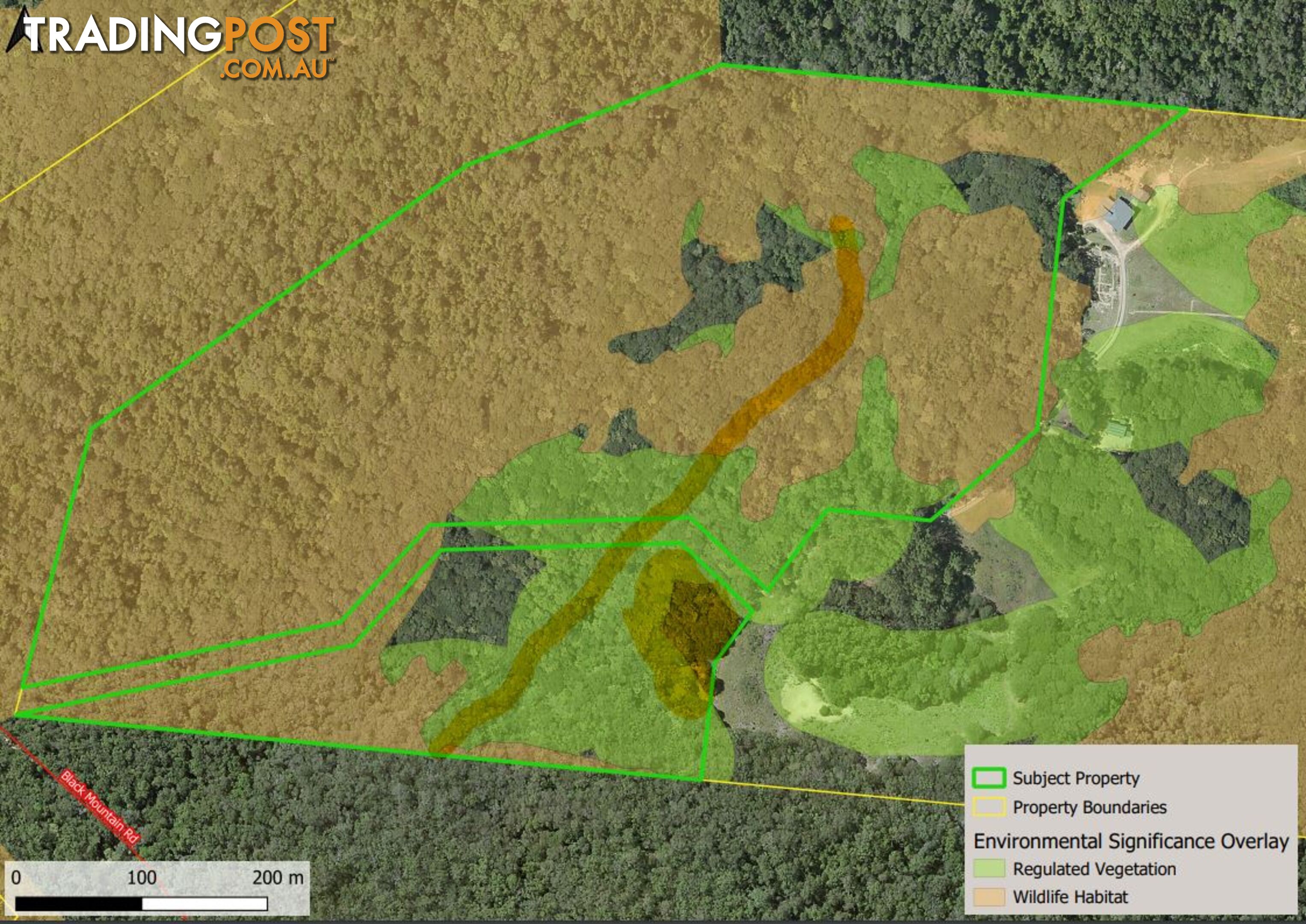The width and height of the screenshot is (1306, 924).
Task: Click the 'Wildlife Habitat' legend label
Action: tap(1070, 897)
